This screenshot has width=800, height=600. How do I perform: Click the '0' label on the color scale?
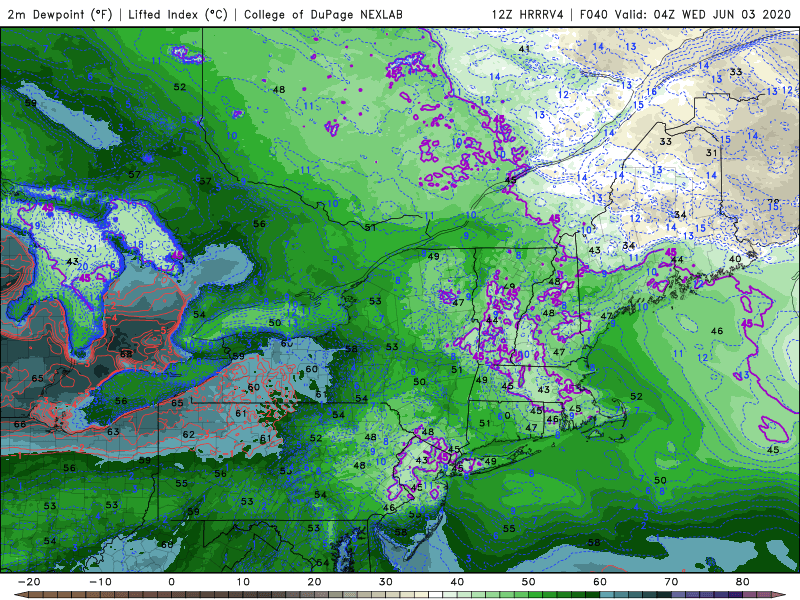coord(171,582)
